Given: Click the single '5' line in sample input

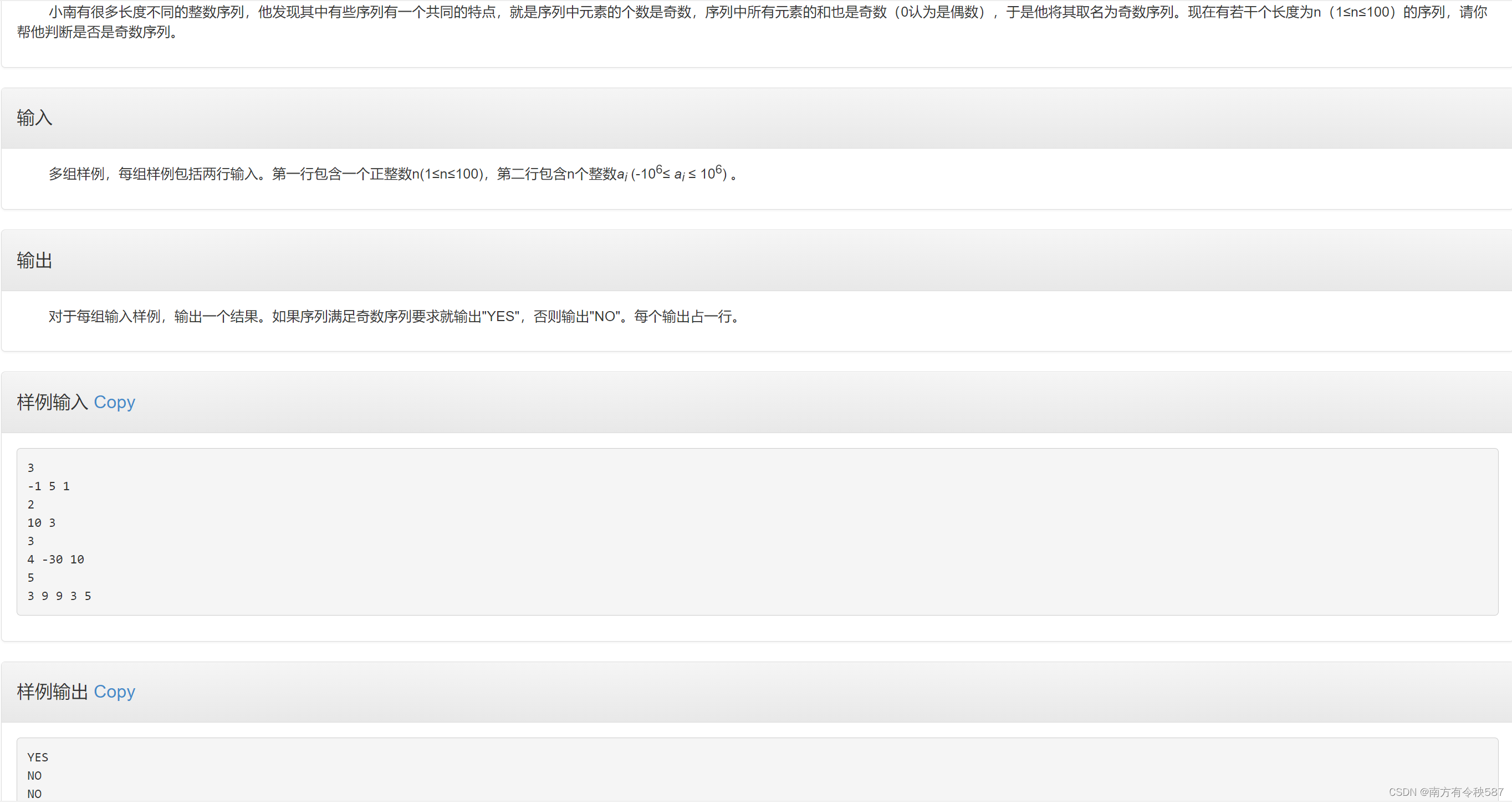Looking at the screenshot, I should point(30,578).
